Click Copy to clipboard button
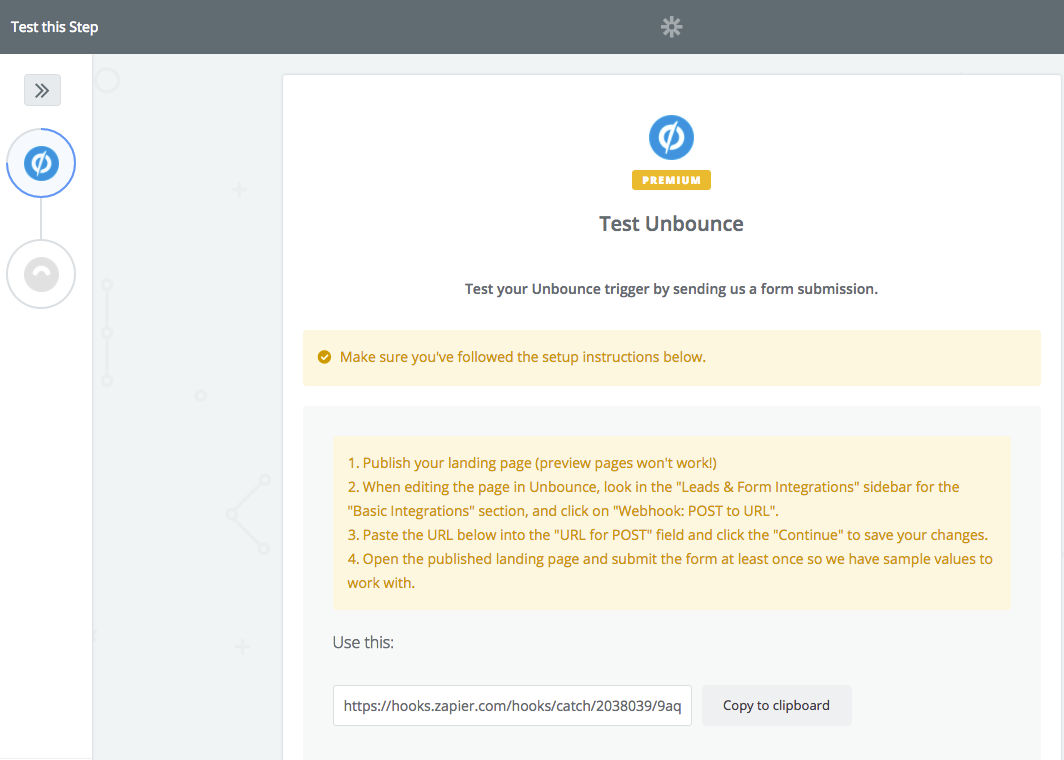The width and height of the screenshot is (1064, 760). pyautogui.click(x=776, y=706)
